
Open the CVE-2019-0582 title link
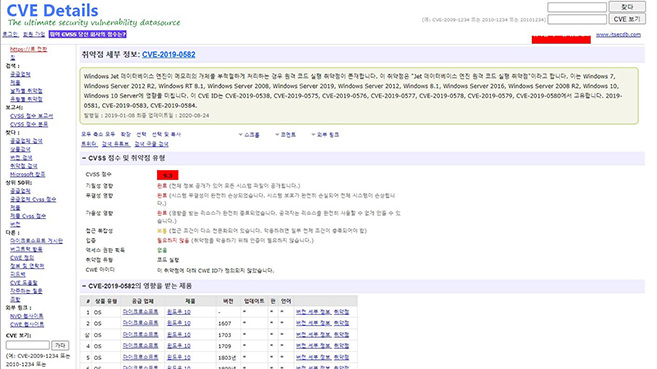168,54
